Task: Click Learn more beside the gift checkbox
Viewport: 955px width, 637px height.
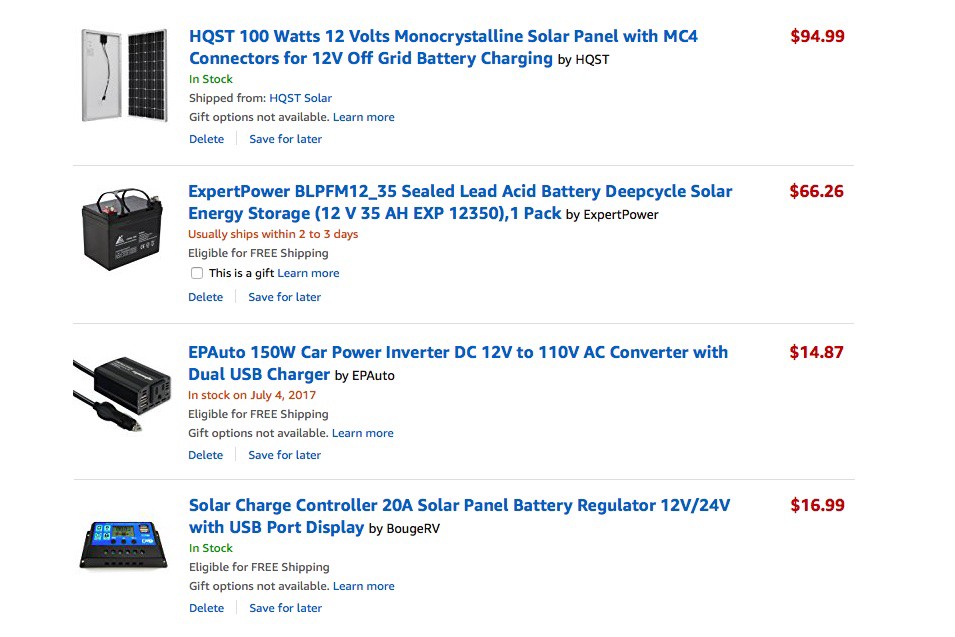Action: click(308, 273)
